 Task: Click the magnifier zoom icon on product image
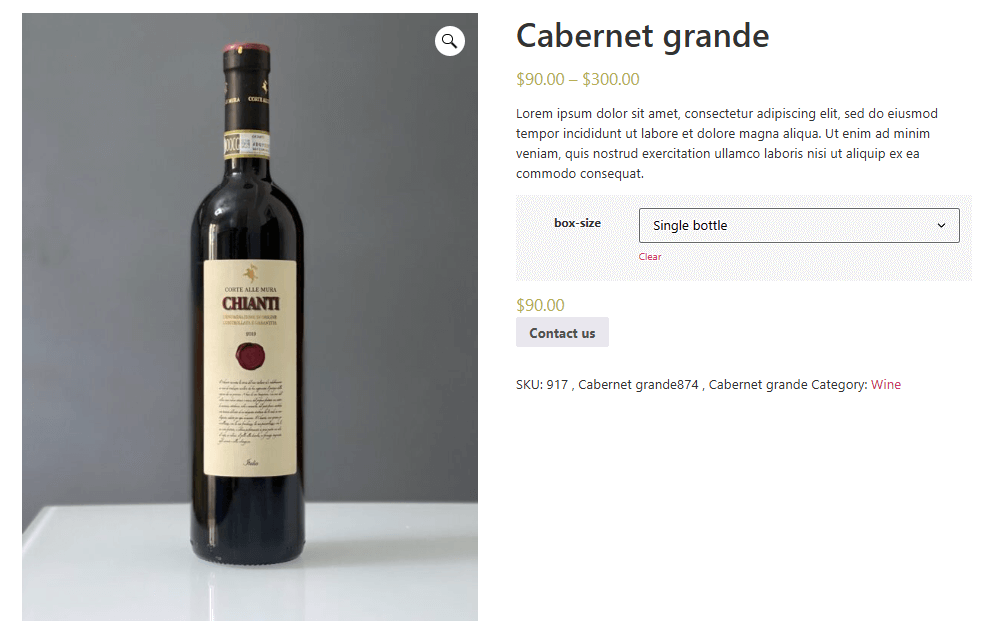click(x=449, y=41)
